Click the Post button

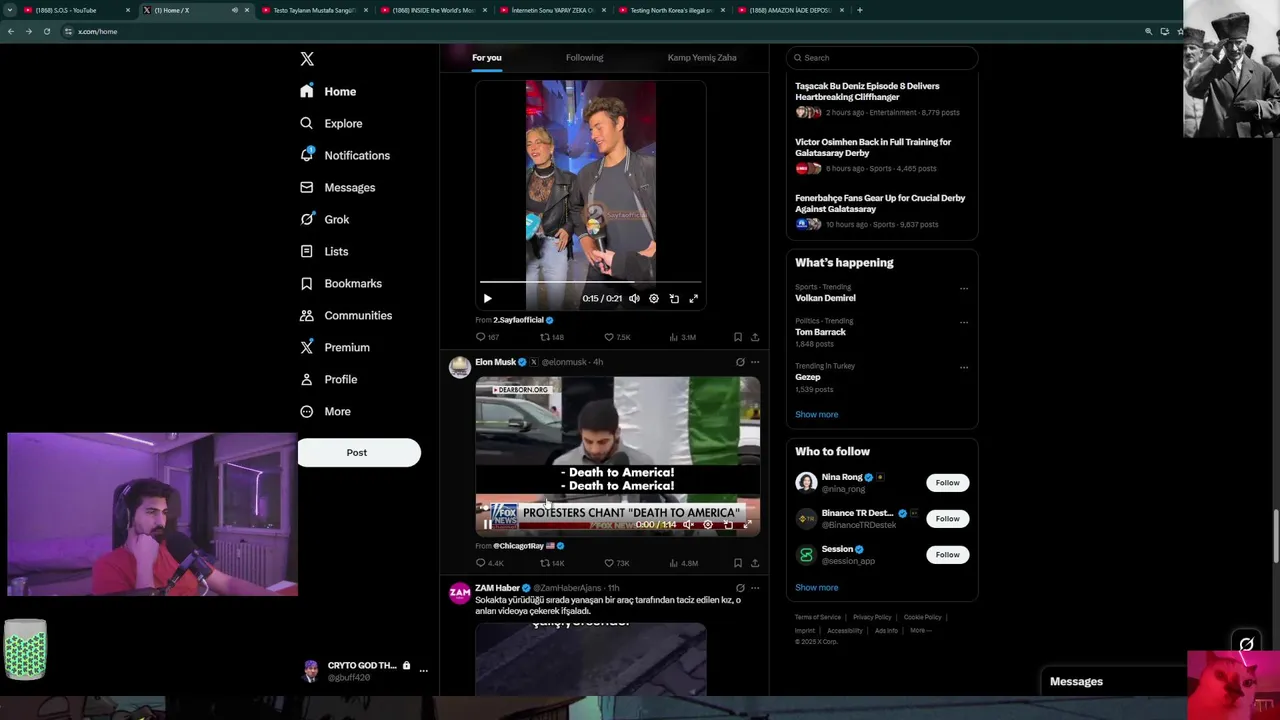[x=359, y=452]
